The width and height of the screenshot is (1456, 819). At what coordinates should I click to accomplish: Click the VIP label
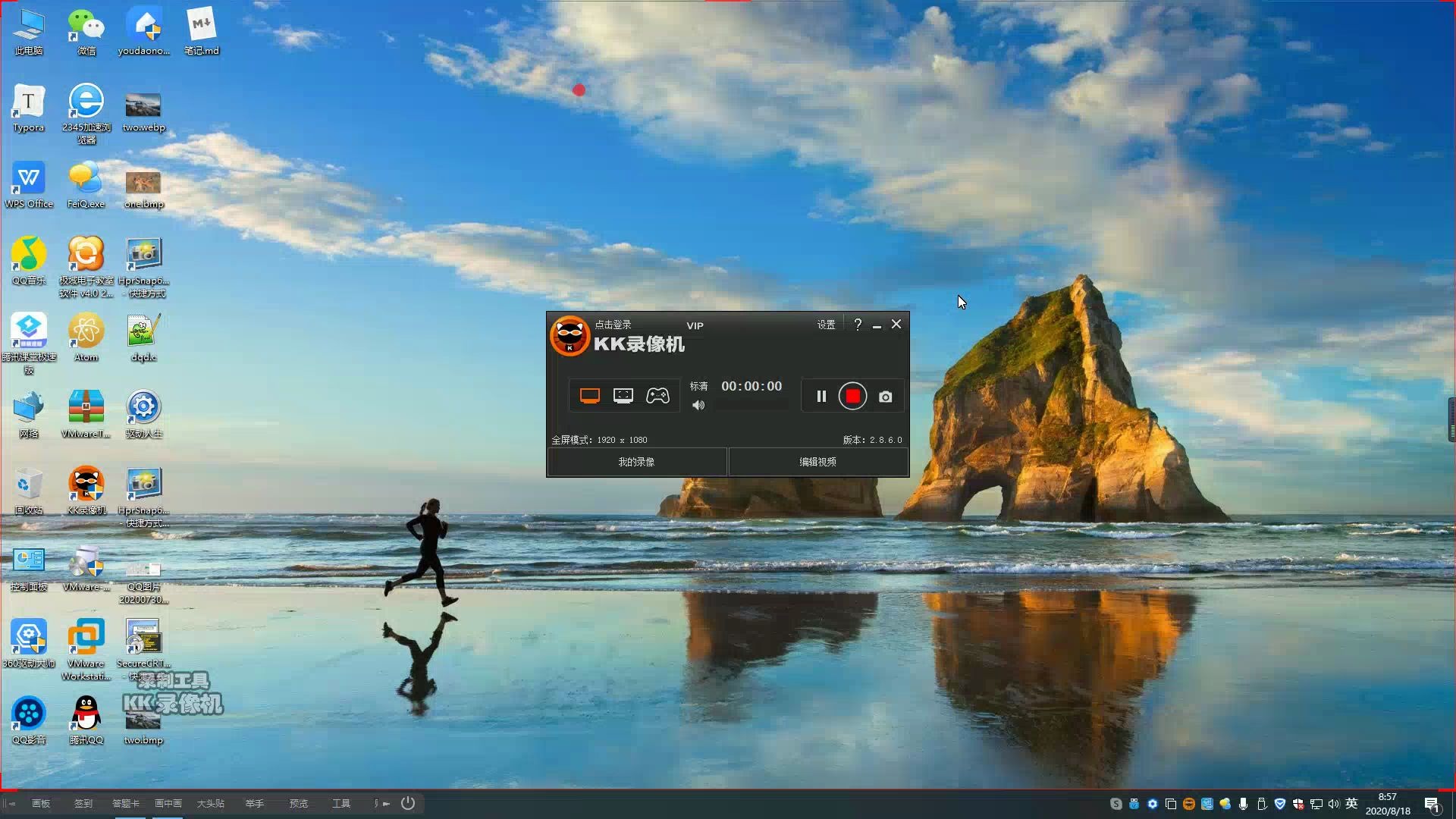pos(695,326)
